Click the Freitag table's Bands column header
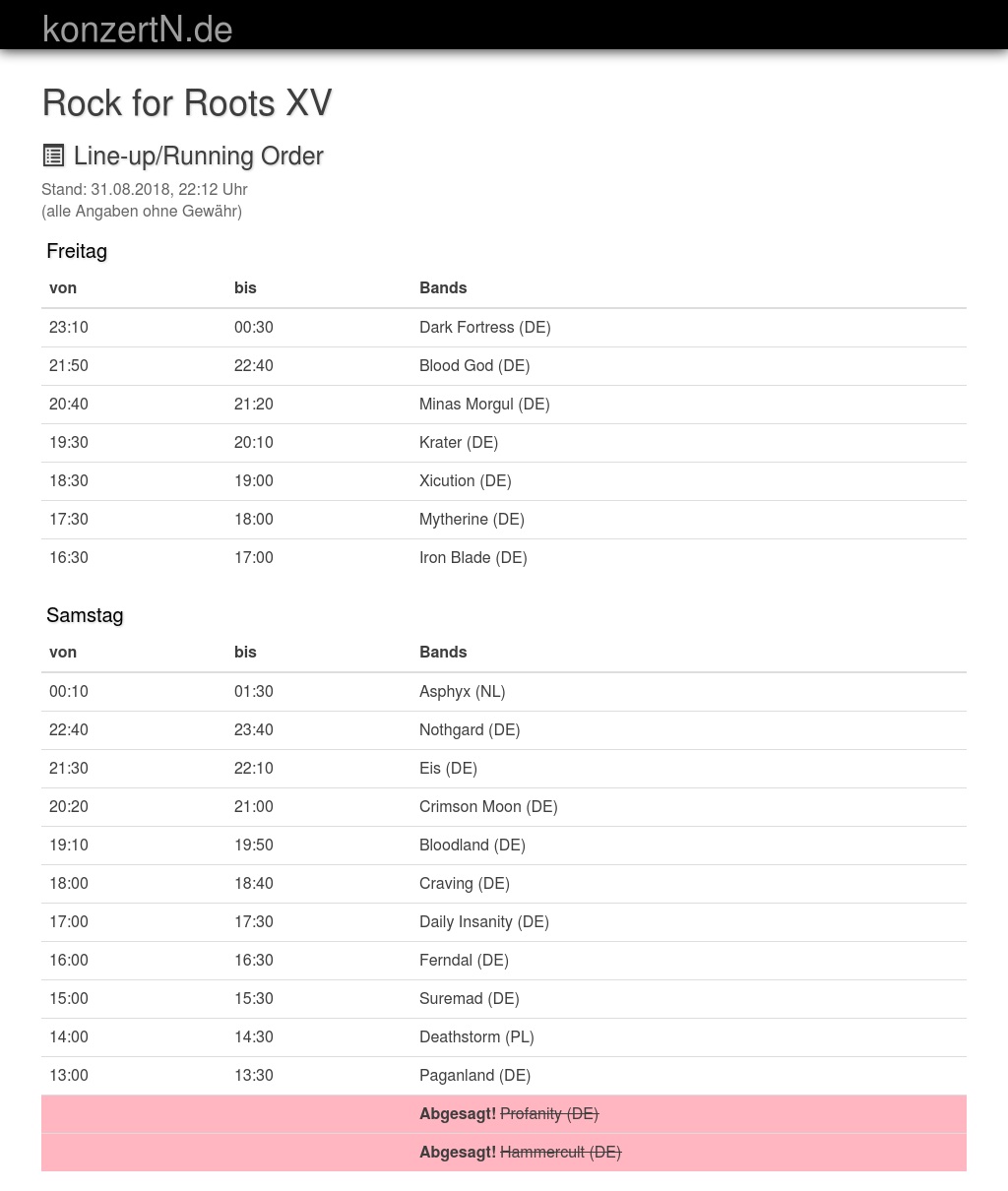Screen dimensions: 1008x1191 (x=443, y=288)
